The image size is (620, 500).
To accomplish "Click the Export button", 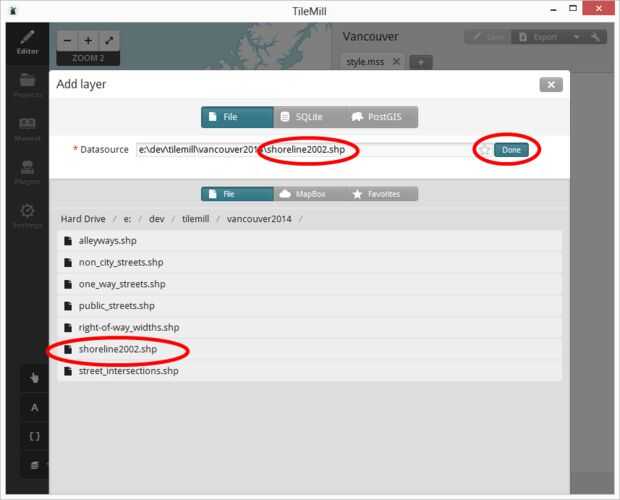I will [539, 37].
